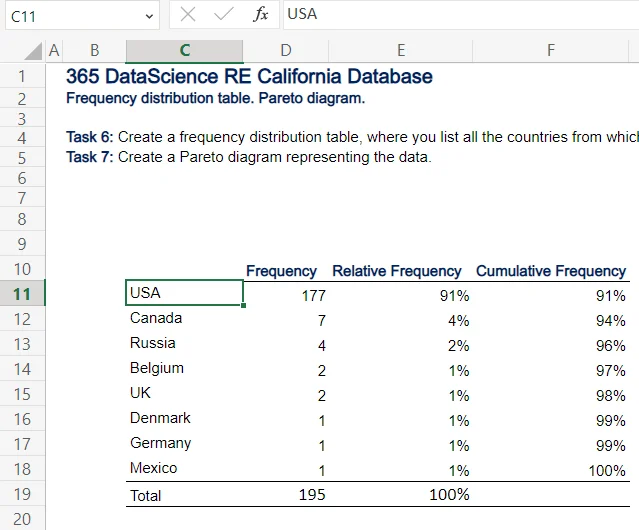Click the Canada cell

coord(184,319)
